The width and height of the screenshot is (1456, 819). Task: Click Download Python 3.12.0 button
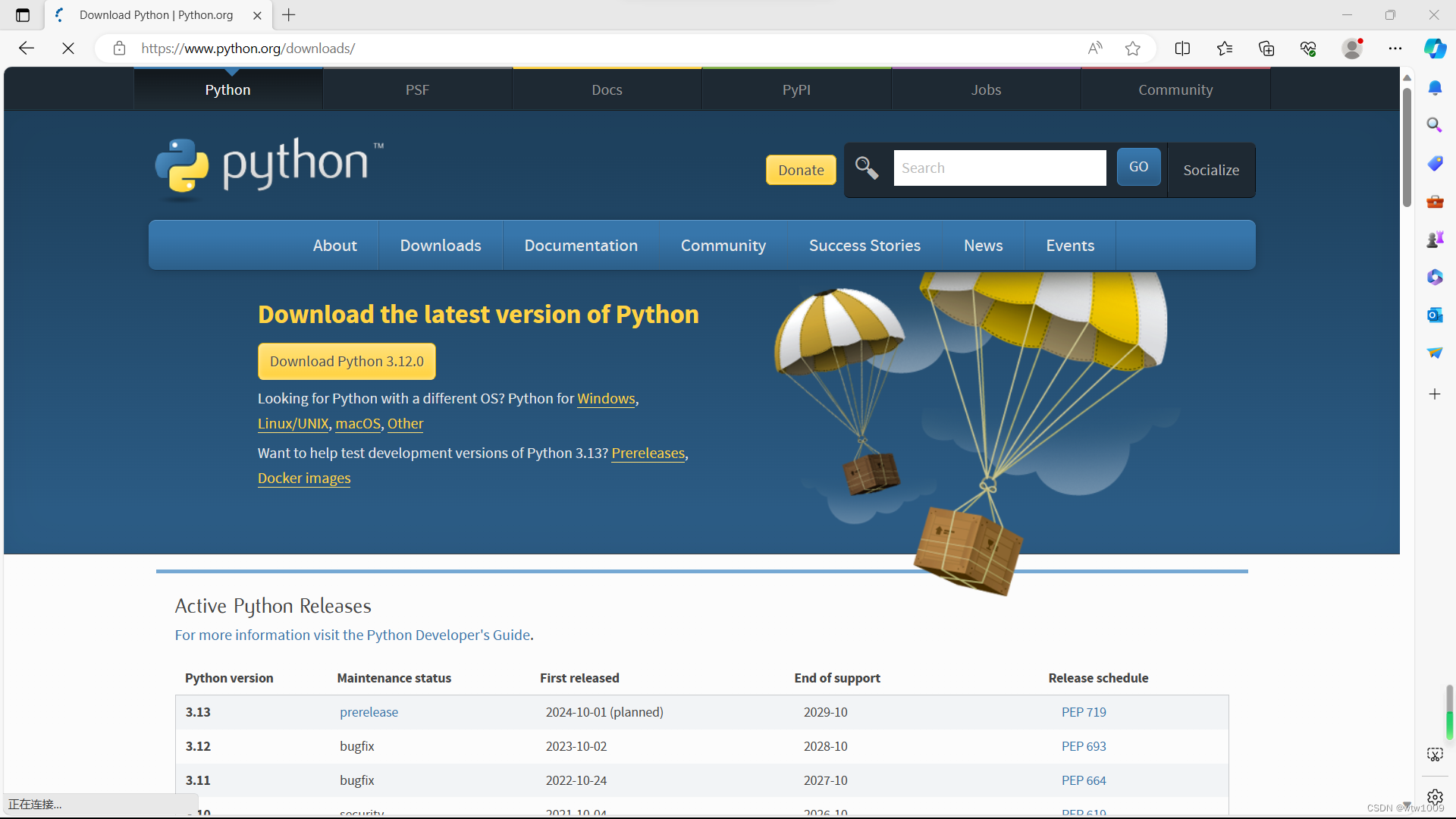tap(347, 361)
